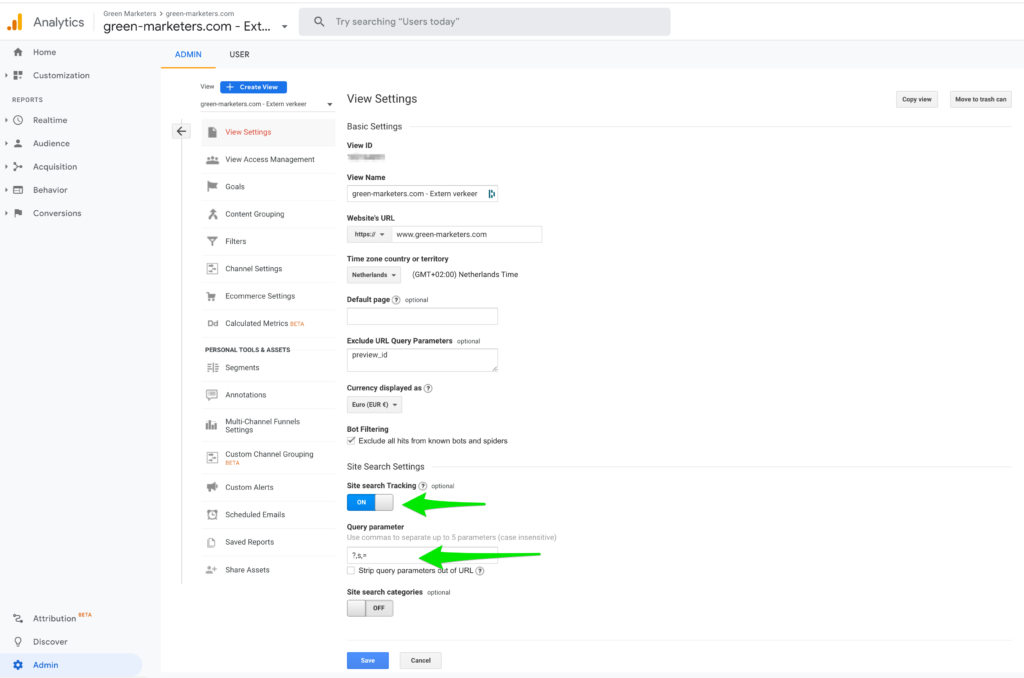Screen dimensions: 1024x678
Task: Click the Save button
Action: (367, 660)
